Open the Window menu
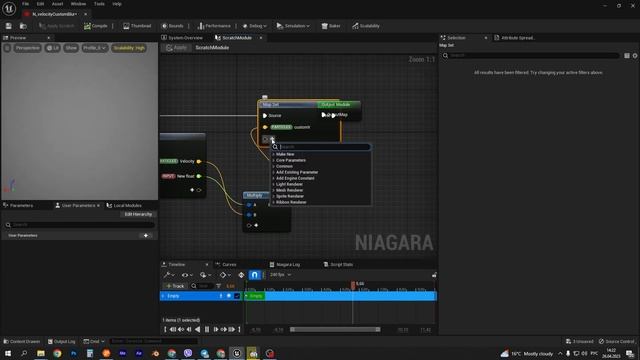The height and width of the screenshot is (360, 640). click(78, 4)
